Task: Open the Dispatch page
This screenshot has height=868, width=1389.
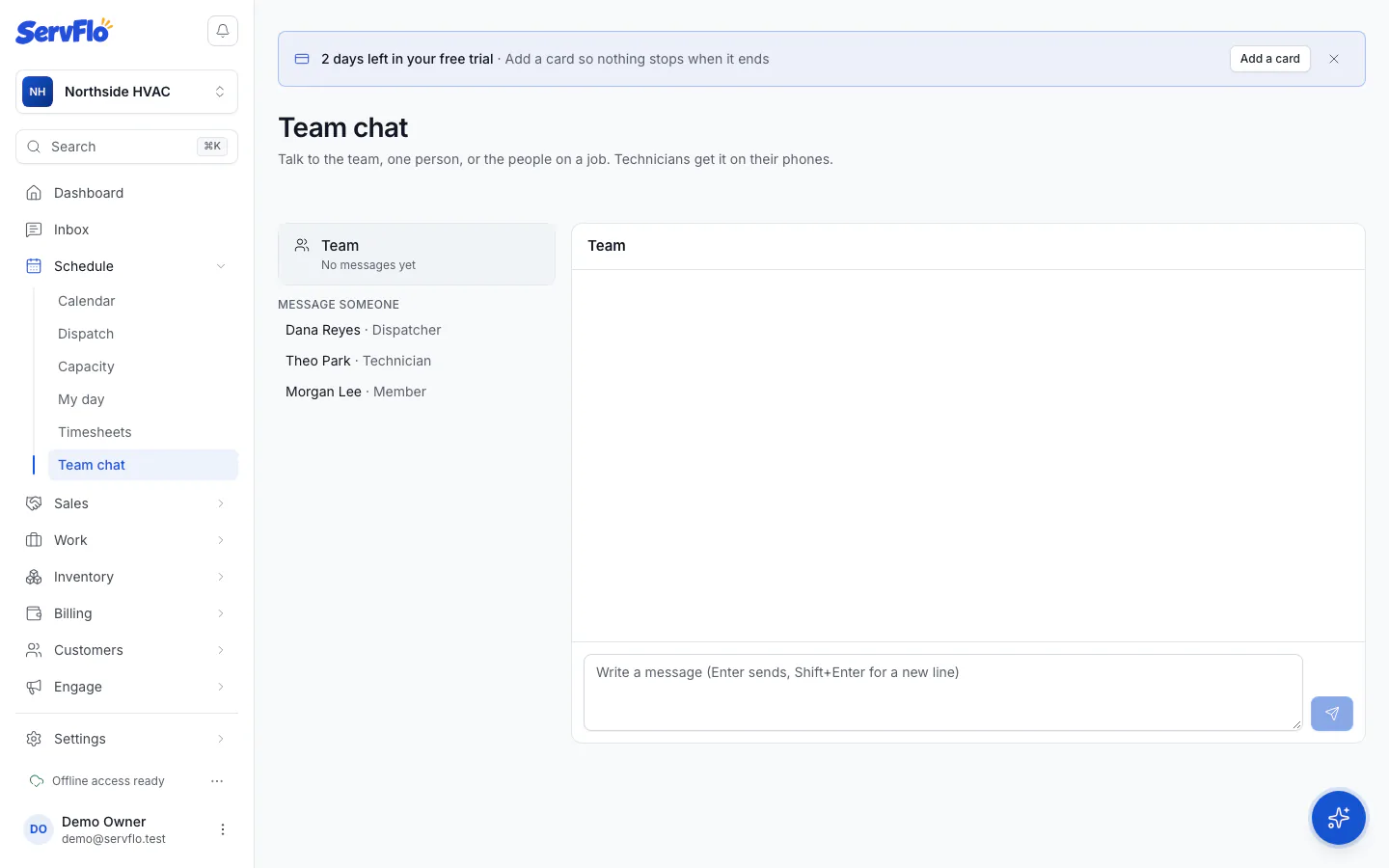Action: click(143, 334)
